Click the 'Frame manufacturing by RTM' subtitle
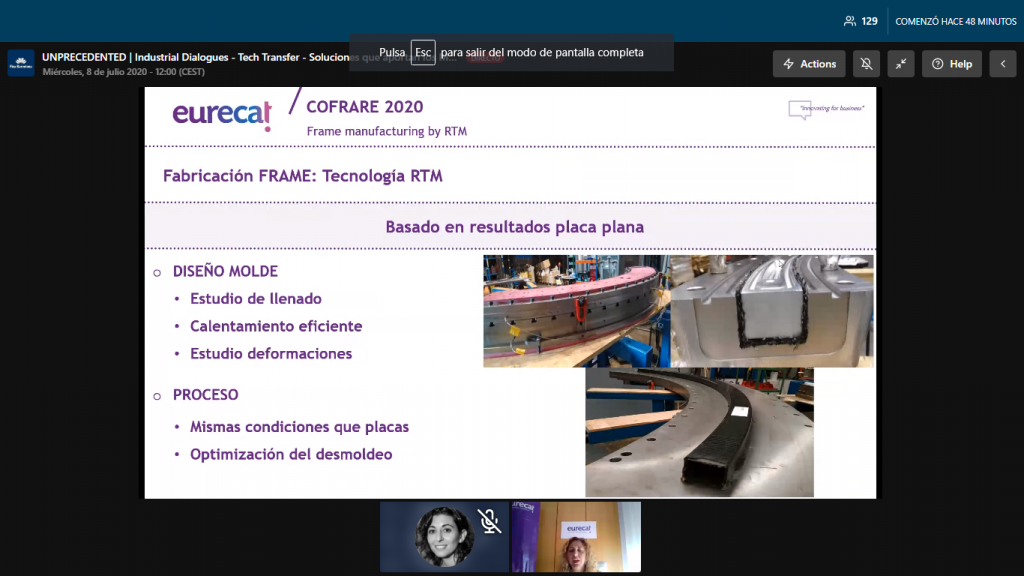Image resolution: width=1024 pixels, height=576 pixels. coord(387,131)
